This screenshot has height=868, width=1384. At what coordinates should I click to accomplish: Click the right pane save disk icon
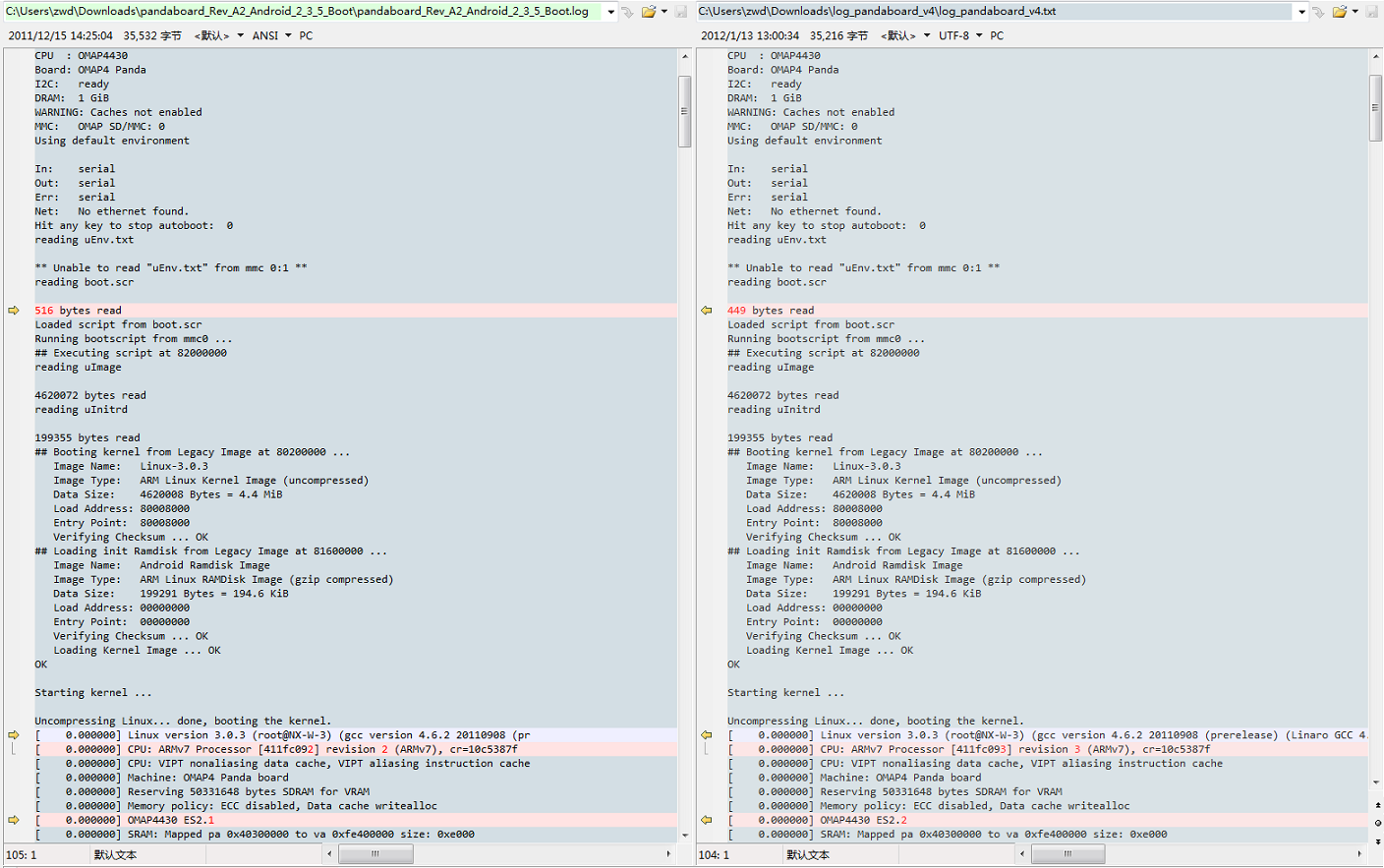[1371, 12]
